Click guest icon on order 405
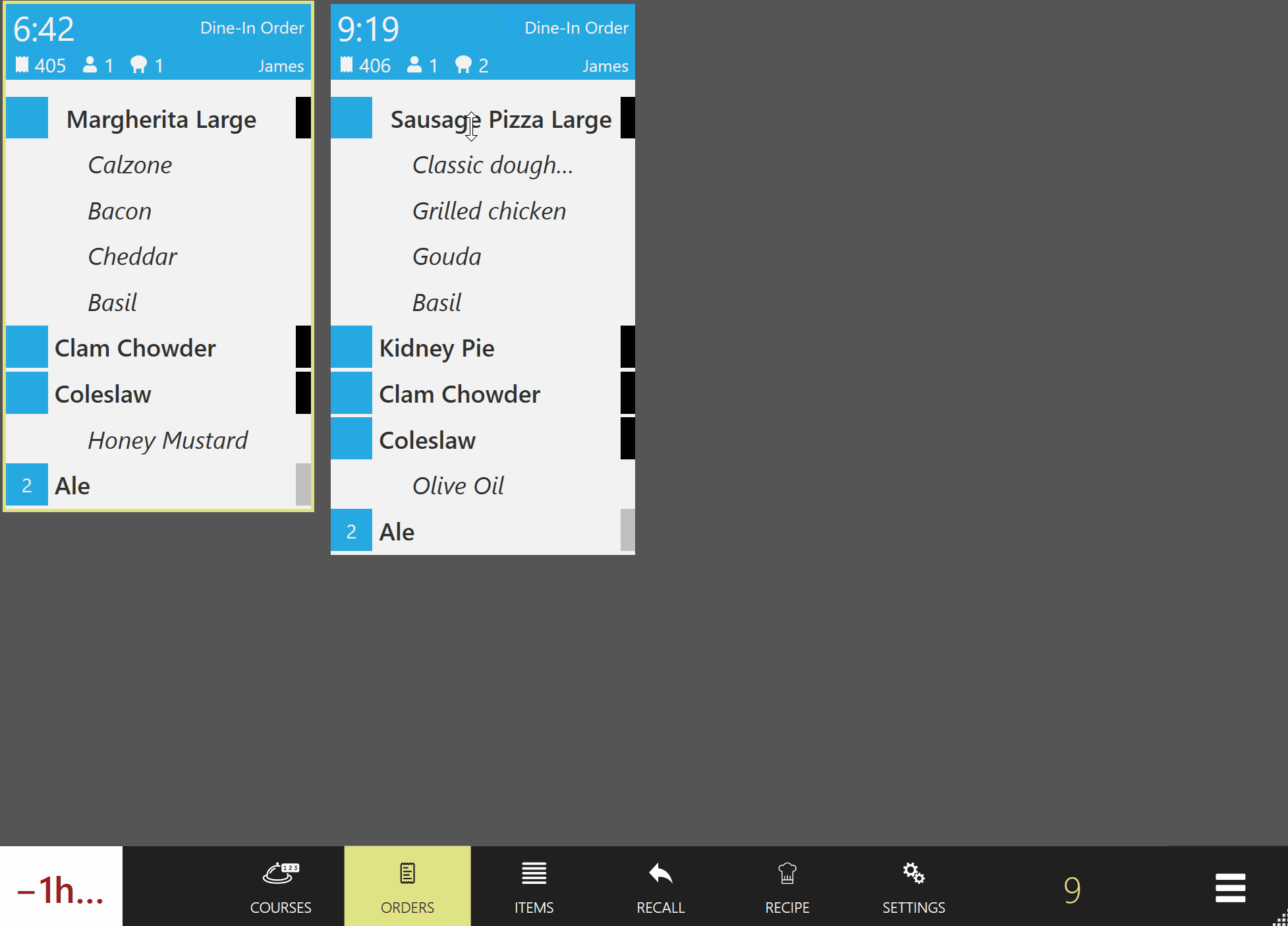1288x926 pixels. (x=90, y=65)
